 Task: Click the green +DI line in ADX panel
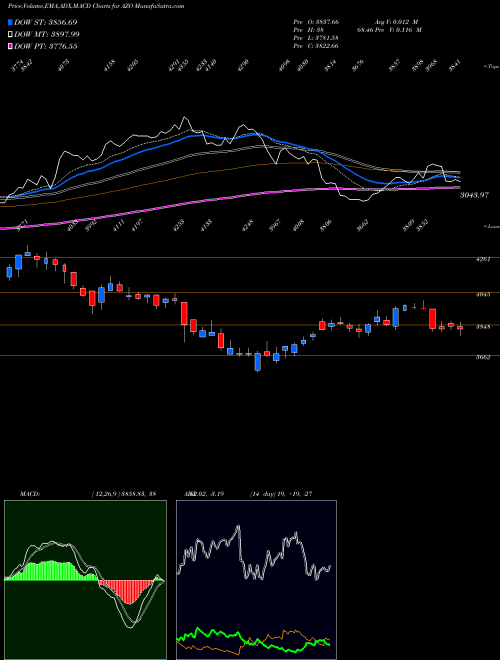click(x=253, y=641)
